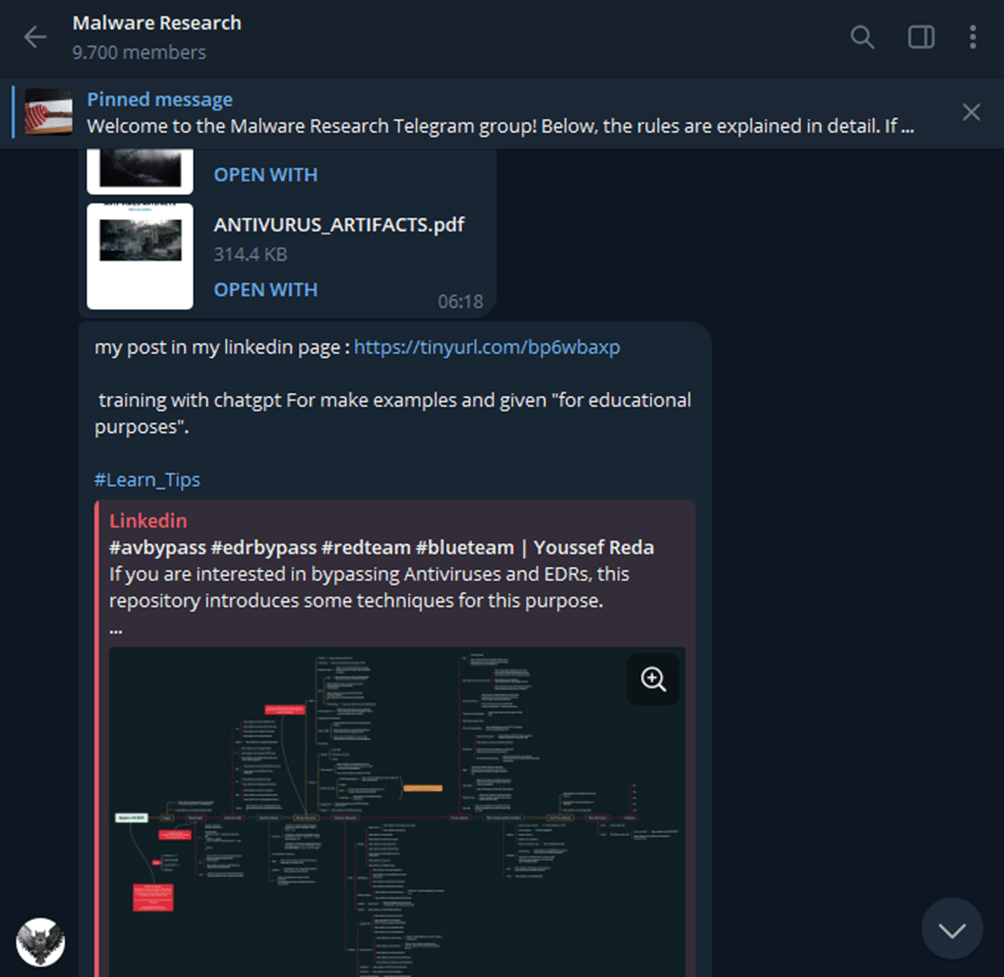
Task: Select the #Learn_Tips hashtag
Action: pyautogui.click(x=147, y=480)
